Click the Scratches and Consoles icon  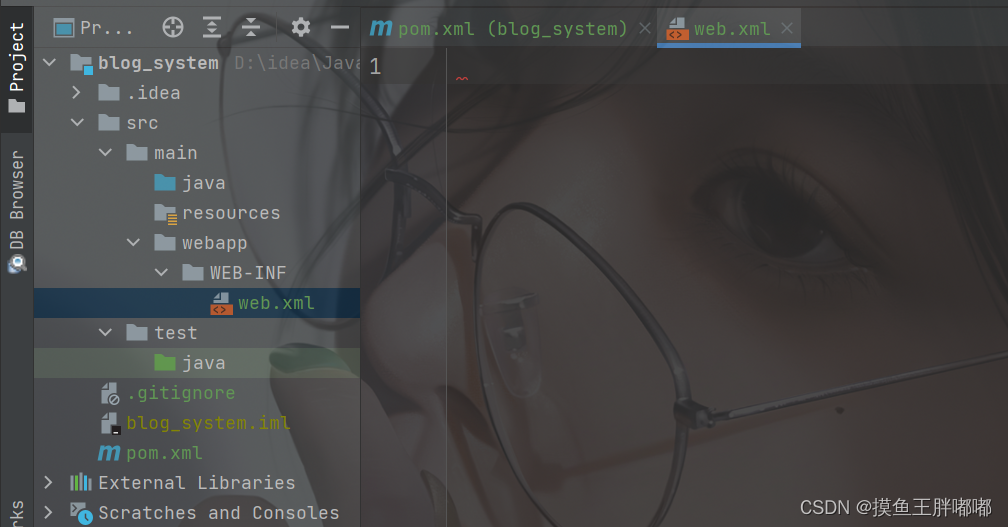point(81,513)
